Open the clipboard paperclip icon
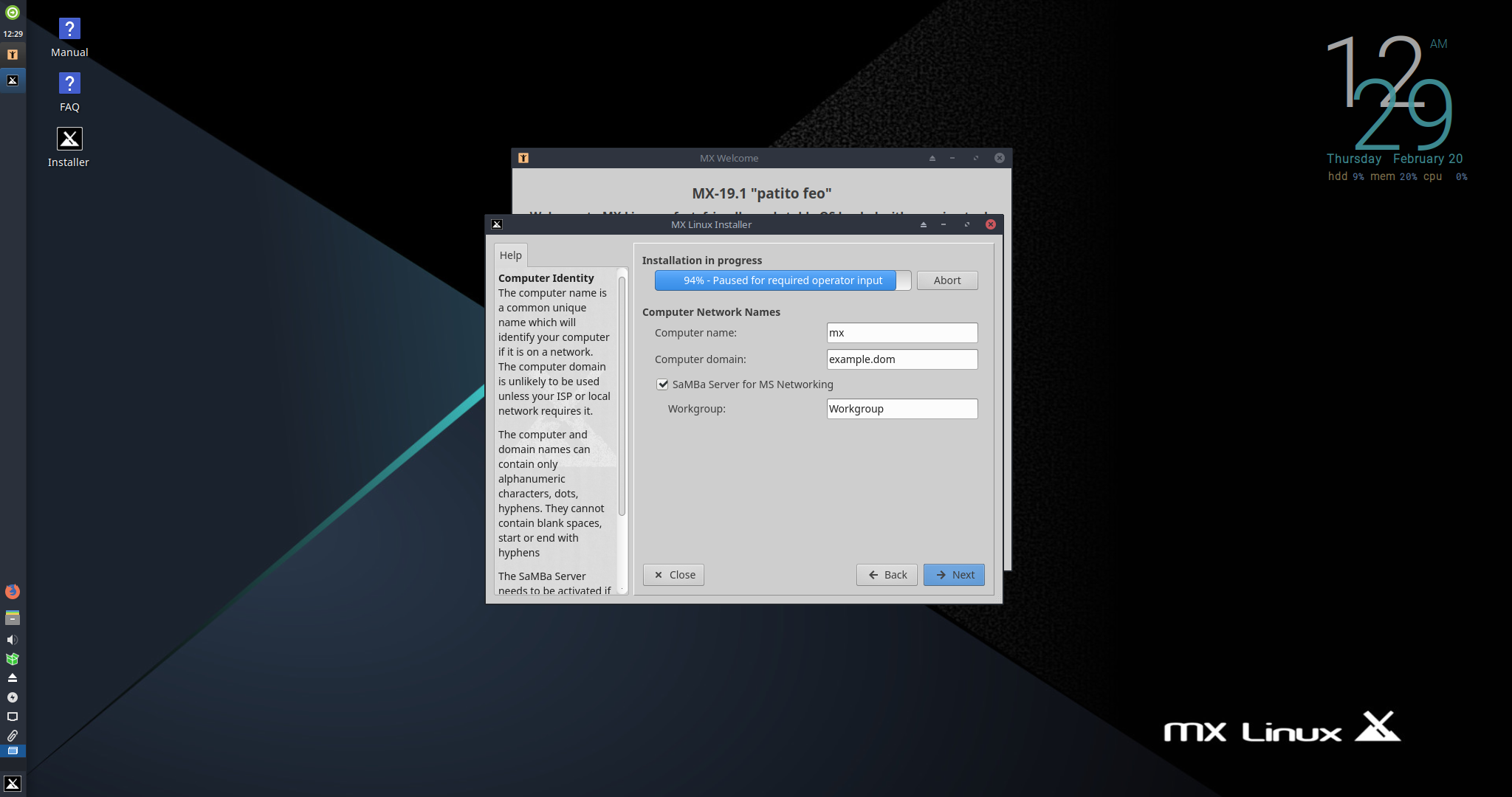Image resolution: width=1512 pixels, height=797 pixels. (13, 736)
